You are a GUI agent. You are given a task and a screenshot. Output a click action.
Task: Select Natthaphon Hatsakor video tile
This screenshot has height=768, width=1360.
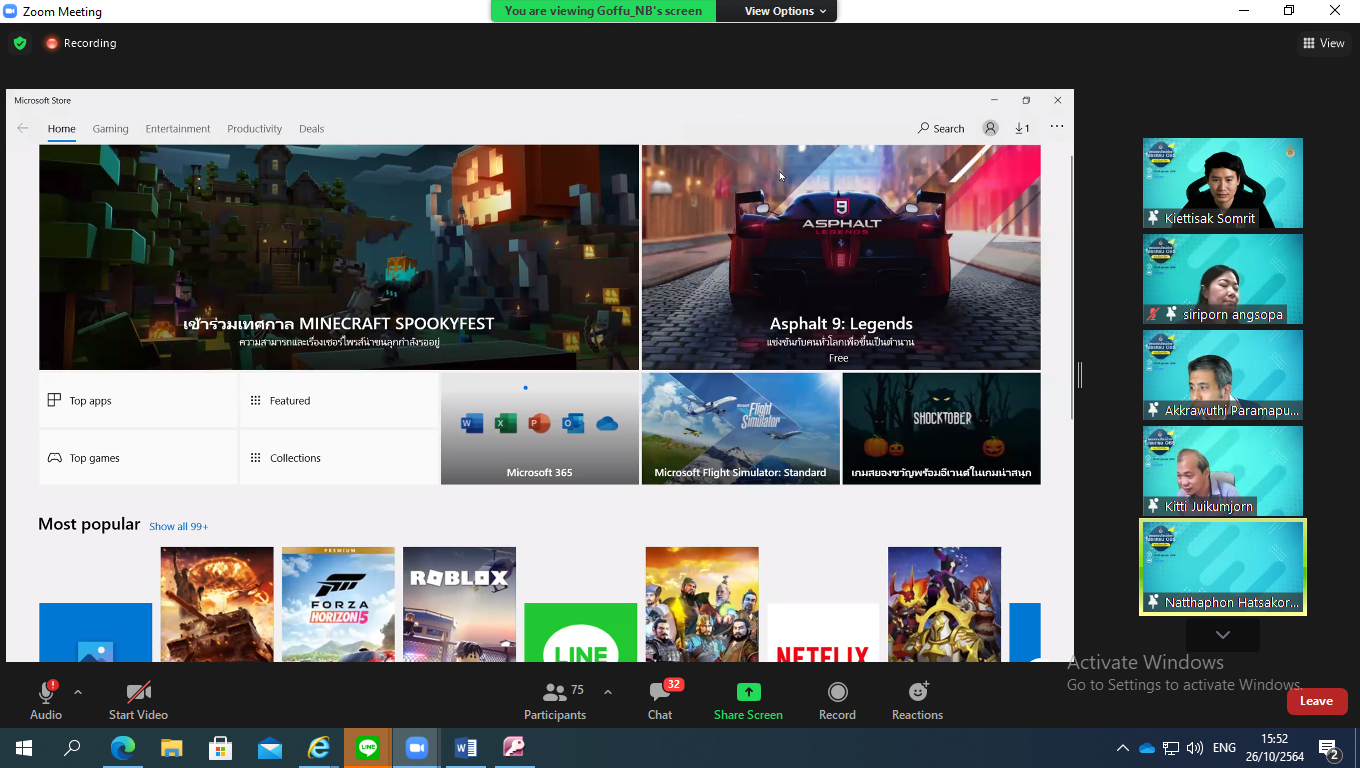click(x=1223, y=567)
